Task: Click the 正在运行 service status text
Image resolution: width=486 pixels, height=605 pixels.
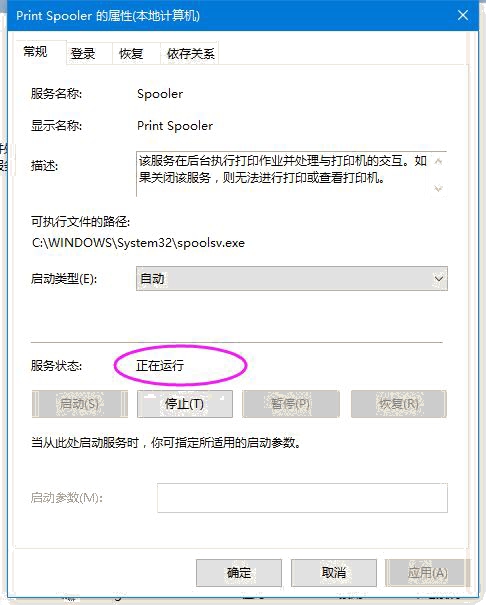Action: coord(160,365)
